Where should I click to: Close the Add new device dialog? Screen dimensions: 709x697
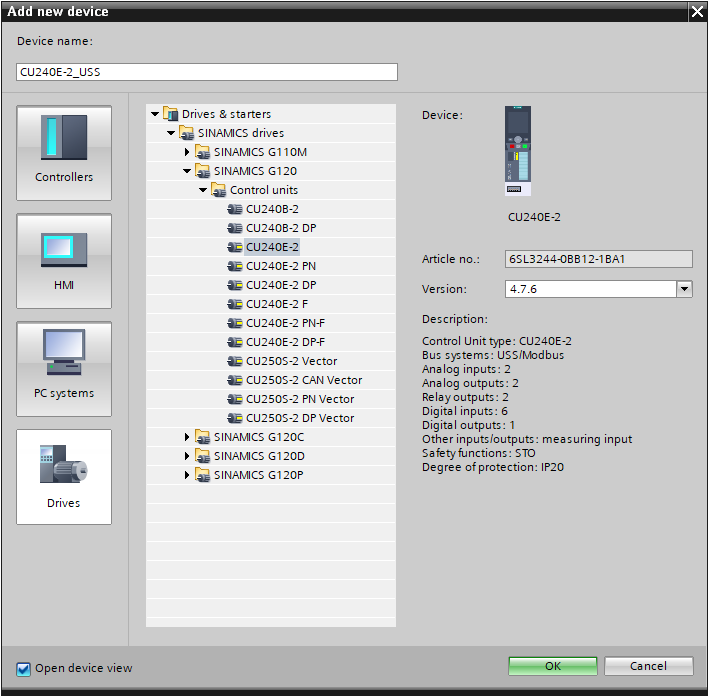(697, 11)
